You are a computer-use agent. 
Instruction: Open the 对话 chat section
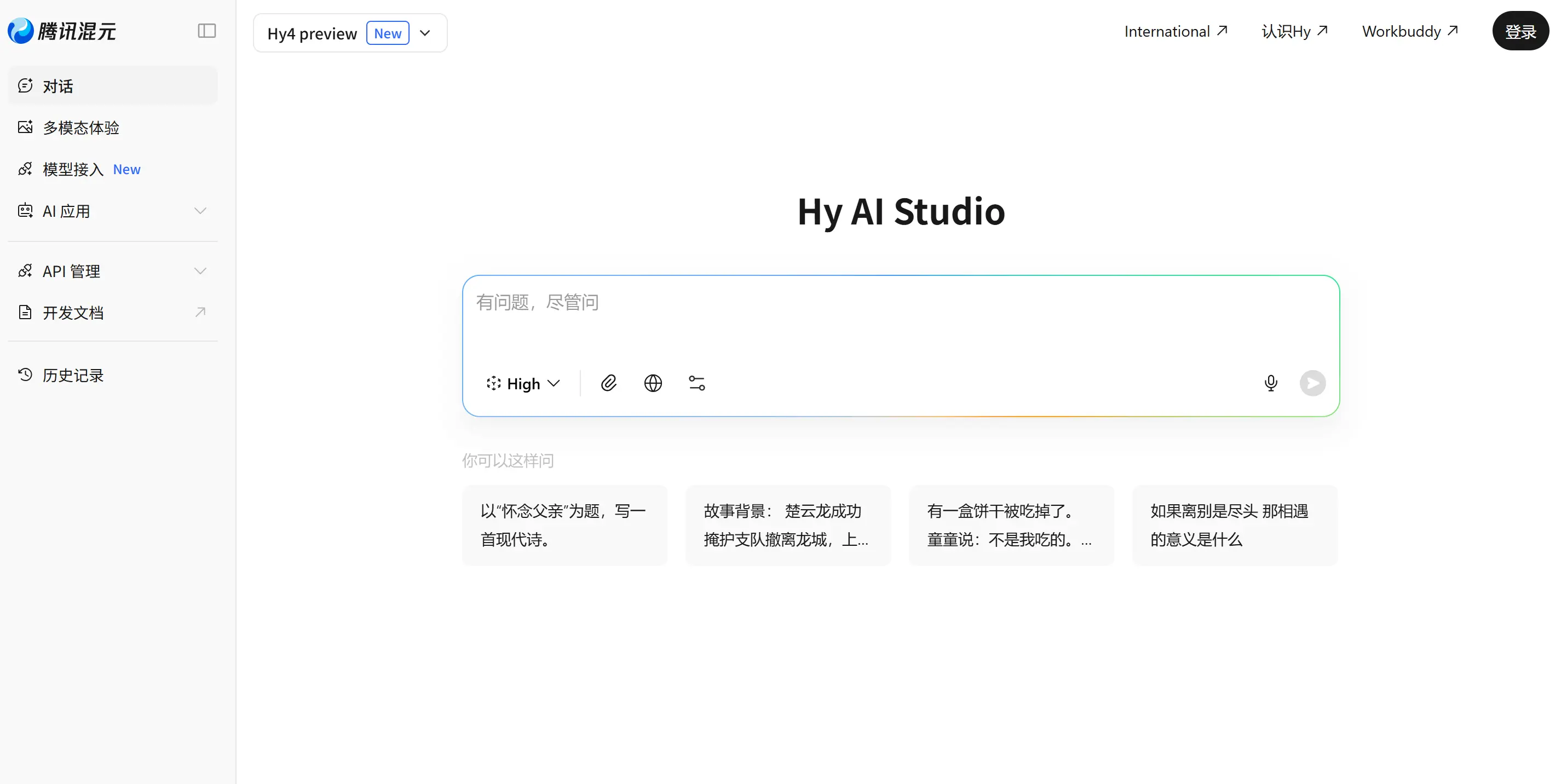113,86
